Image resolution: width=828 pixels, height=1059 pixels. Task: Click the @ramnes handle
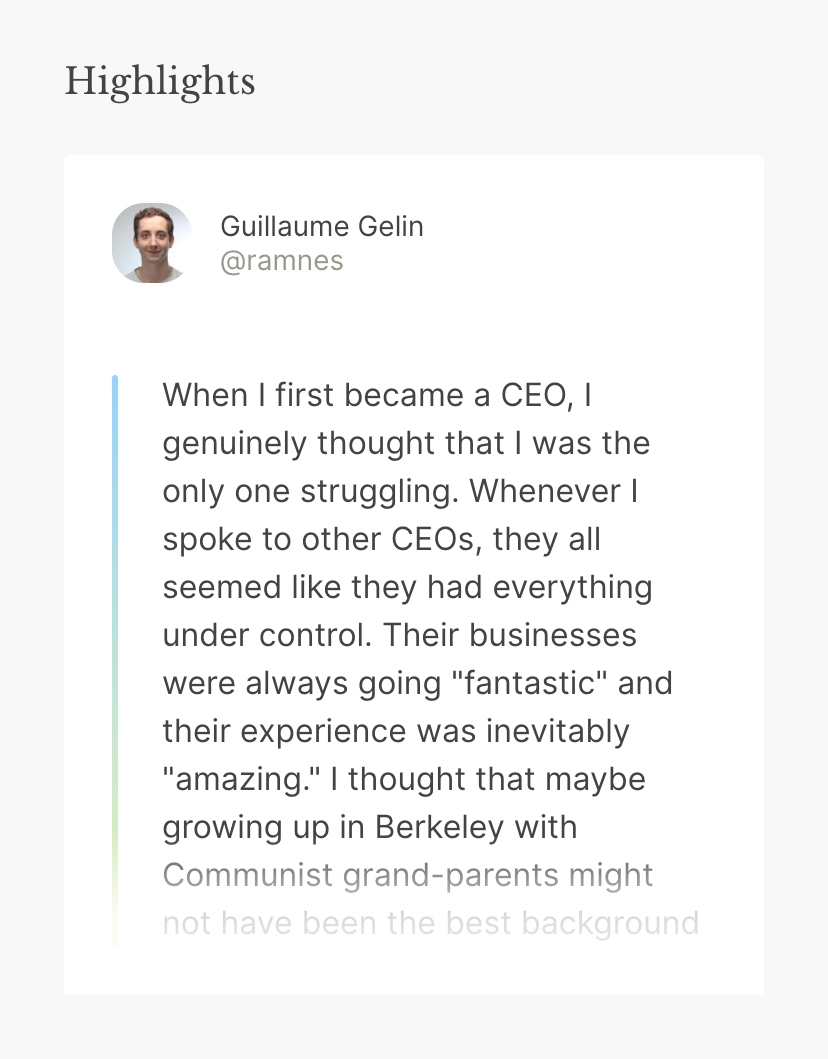pos(281,261)
